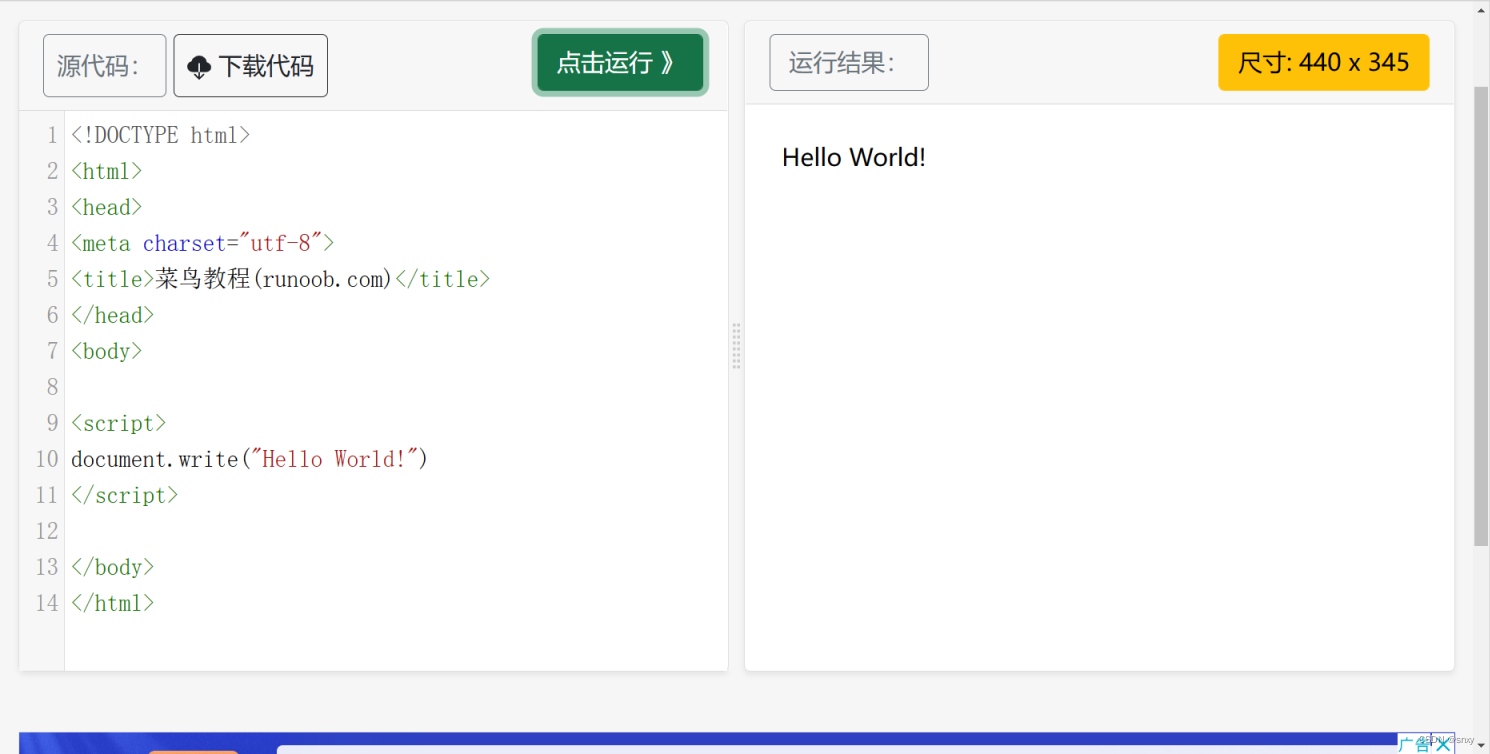
Task: Close the ad with the X icon
Action: pyautogui.click(x=1443, y=744)
